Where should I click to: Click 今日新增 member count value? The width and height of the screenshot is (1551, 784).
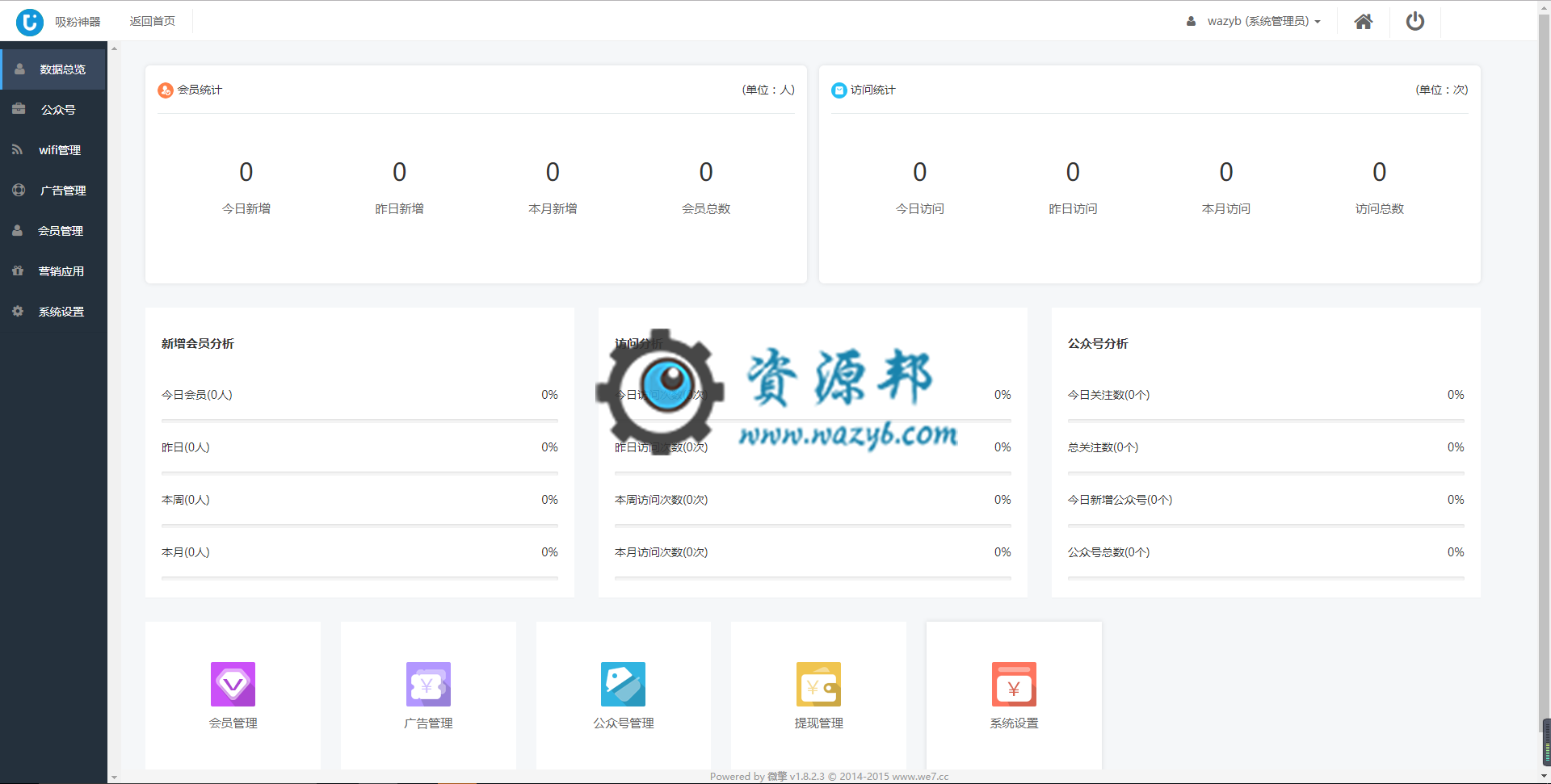click(x=246, y=172)
